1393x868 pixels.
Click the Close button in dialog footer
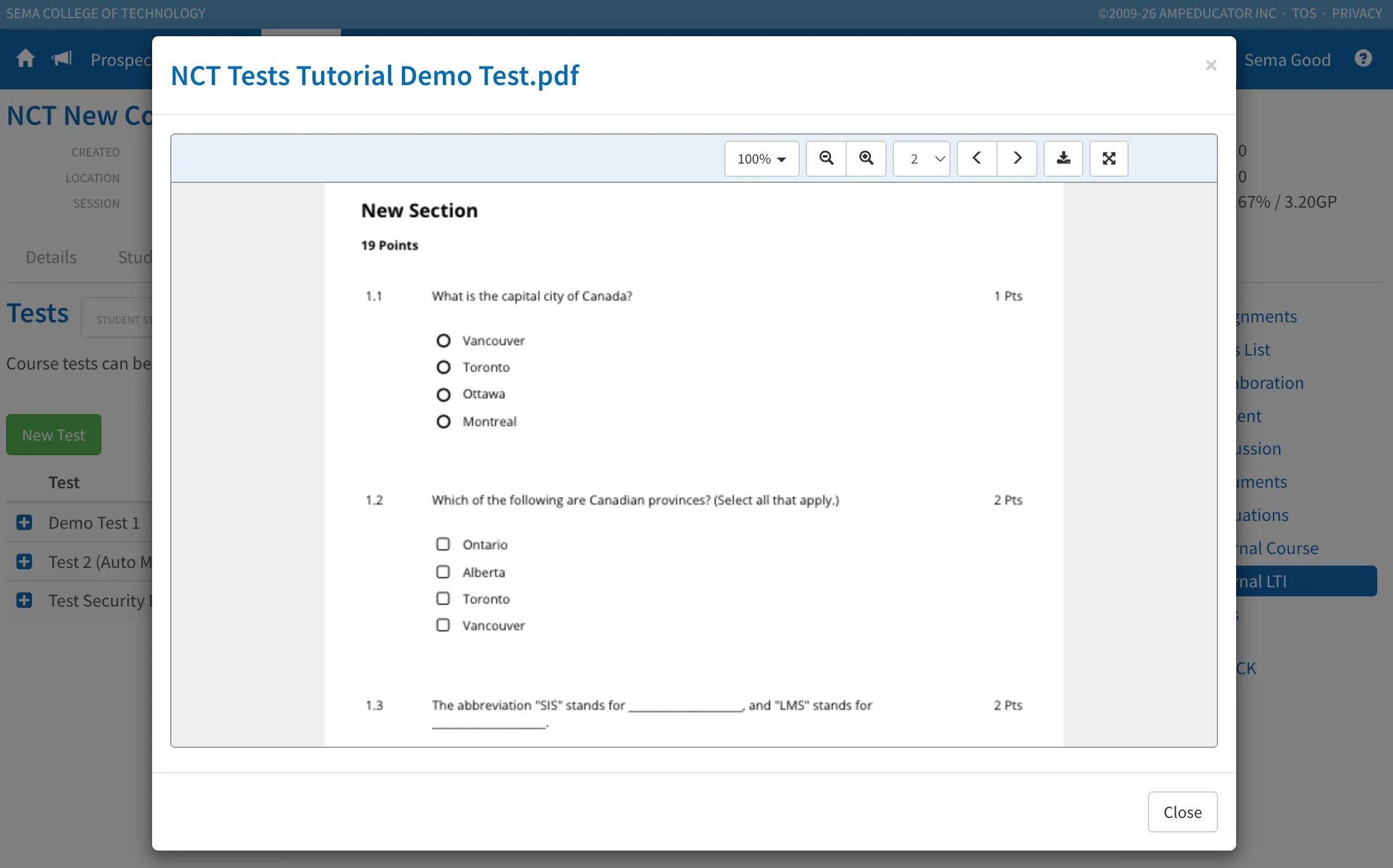(1182, 812)
